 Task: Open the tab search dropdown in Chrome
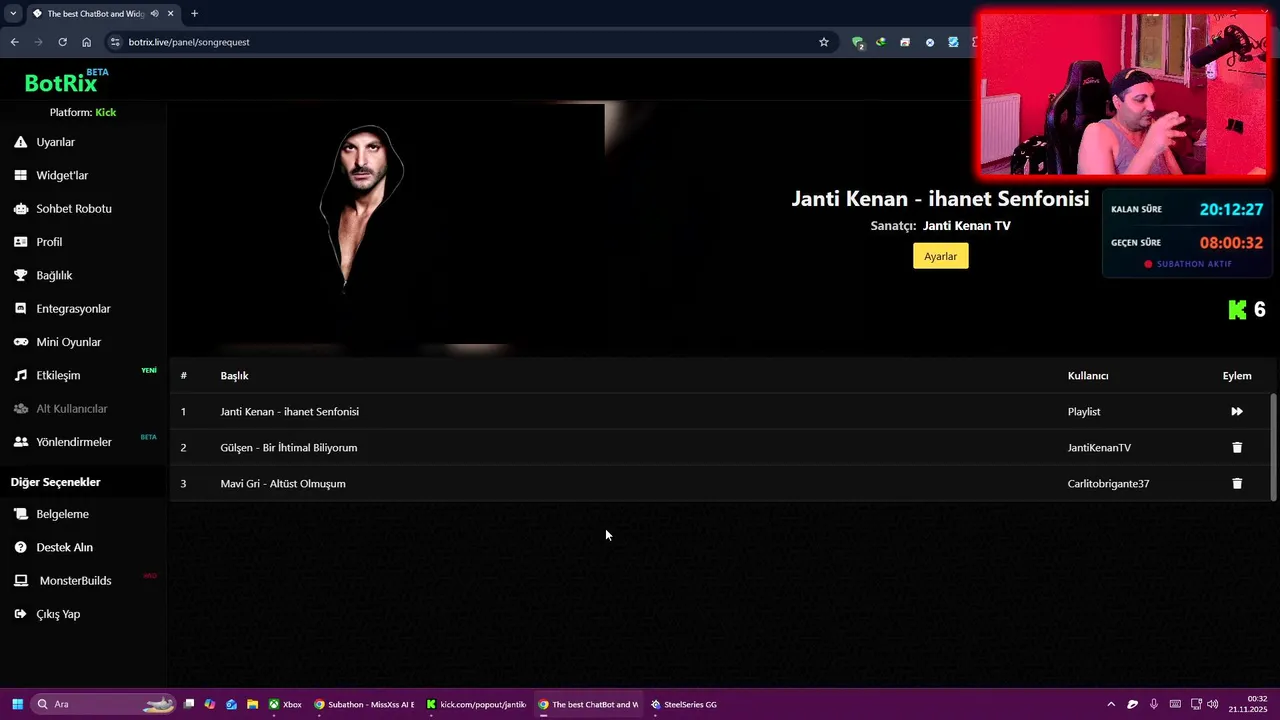[x=13, y=13]
